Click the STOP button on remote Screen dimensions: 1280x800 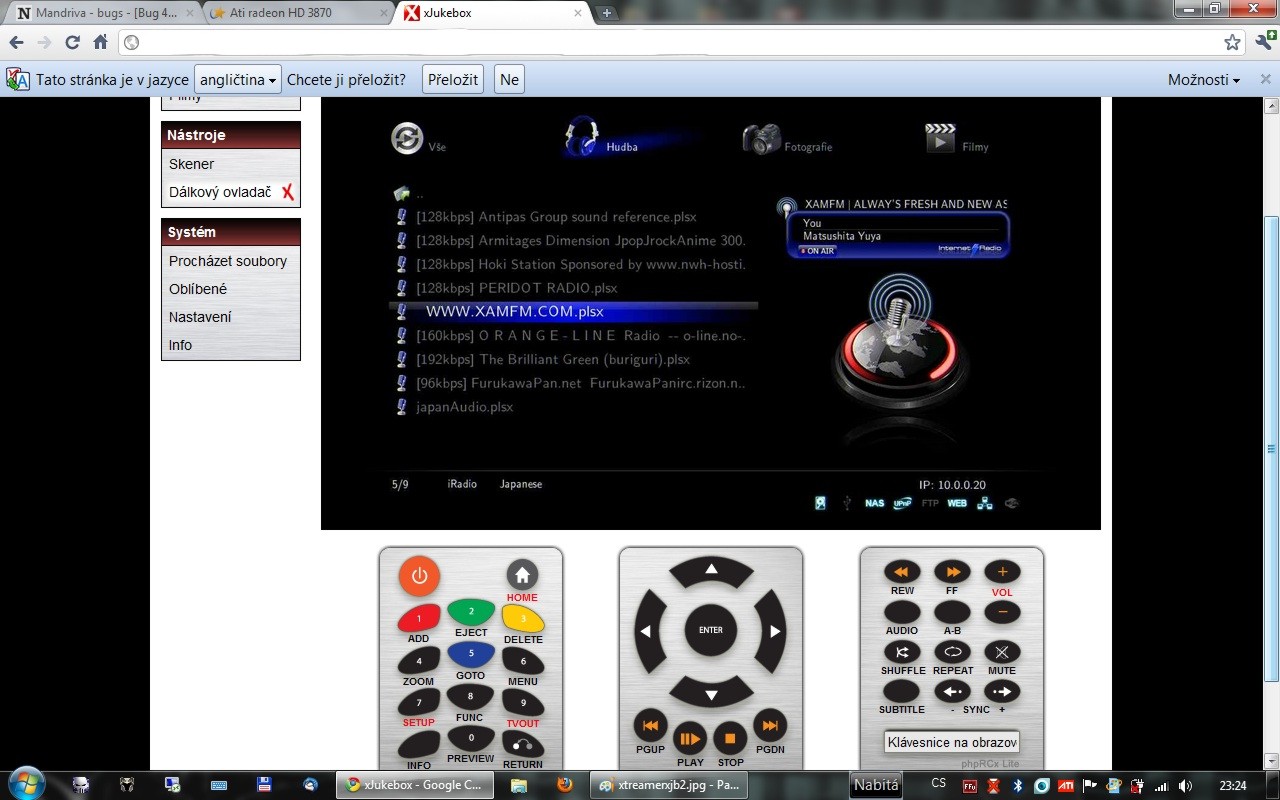[730, 739]
